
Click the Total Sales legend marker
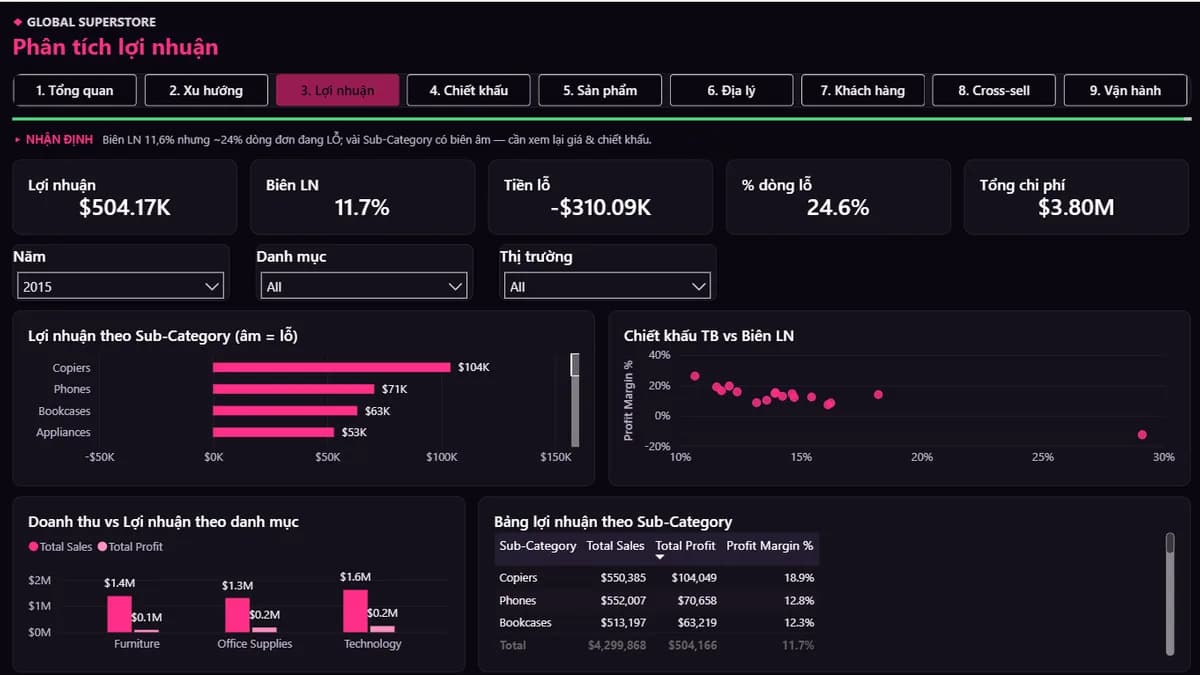[x=33, y=547]
